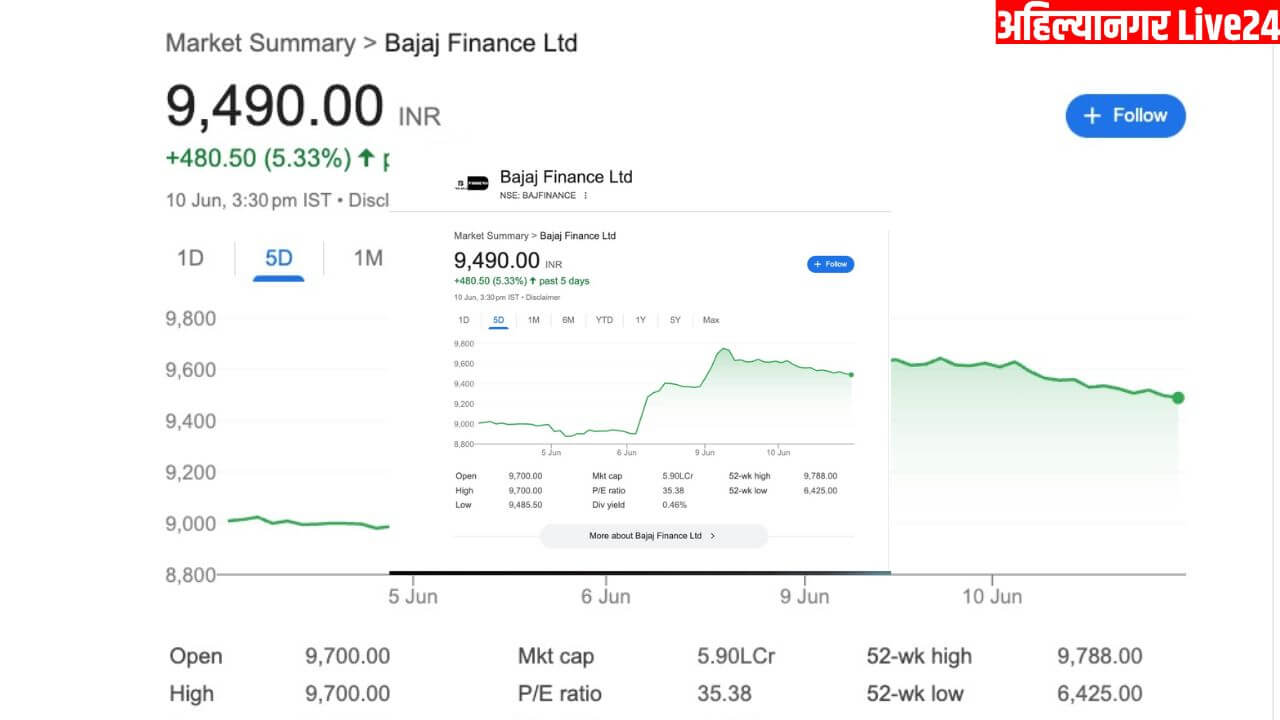Click the green endpoint dot on the large chart
This screenshot has height=720, width=1280.
click(x=1178, y=398)
